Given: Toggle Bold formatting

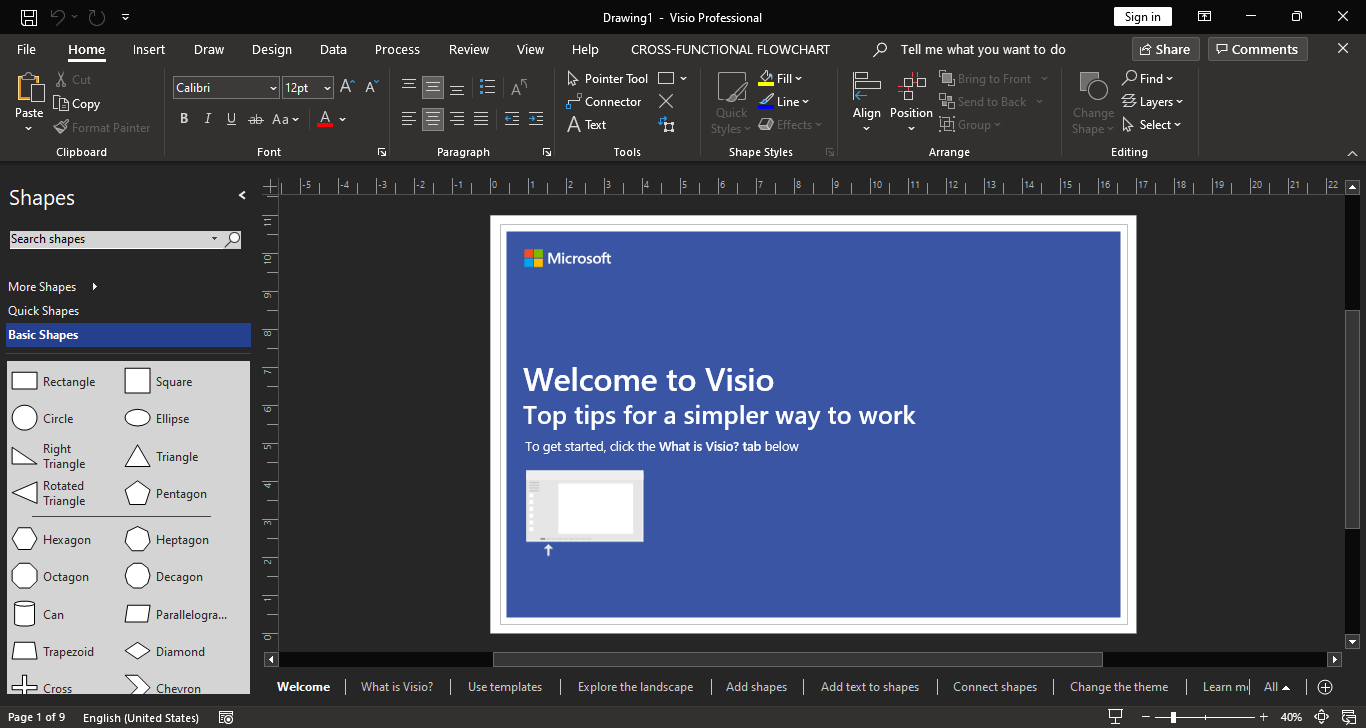Looking at the screenshot, I should coord(184,119).
